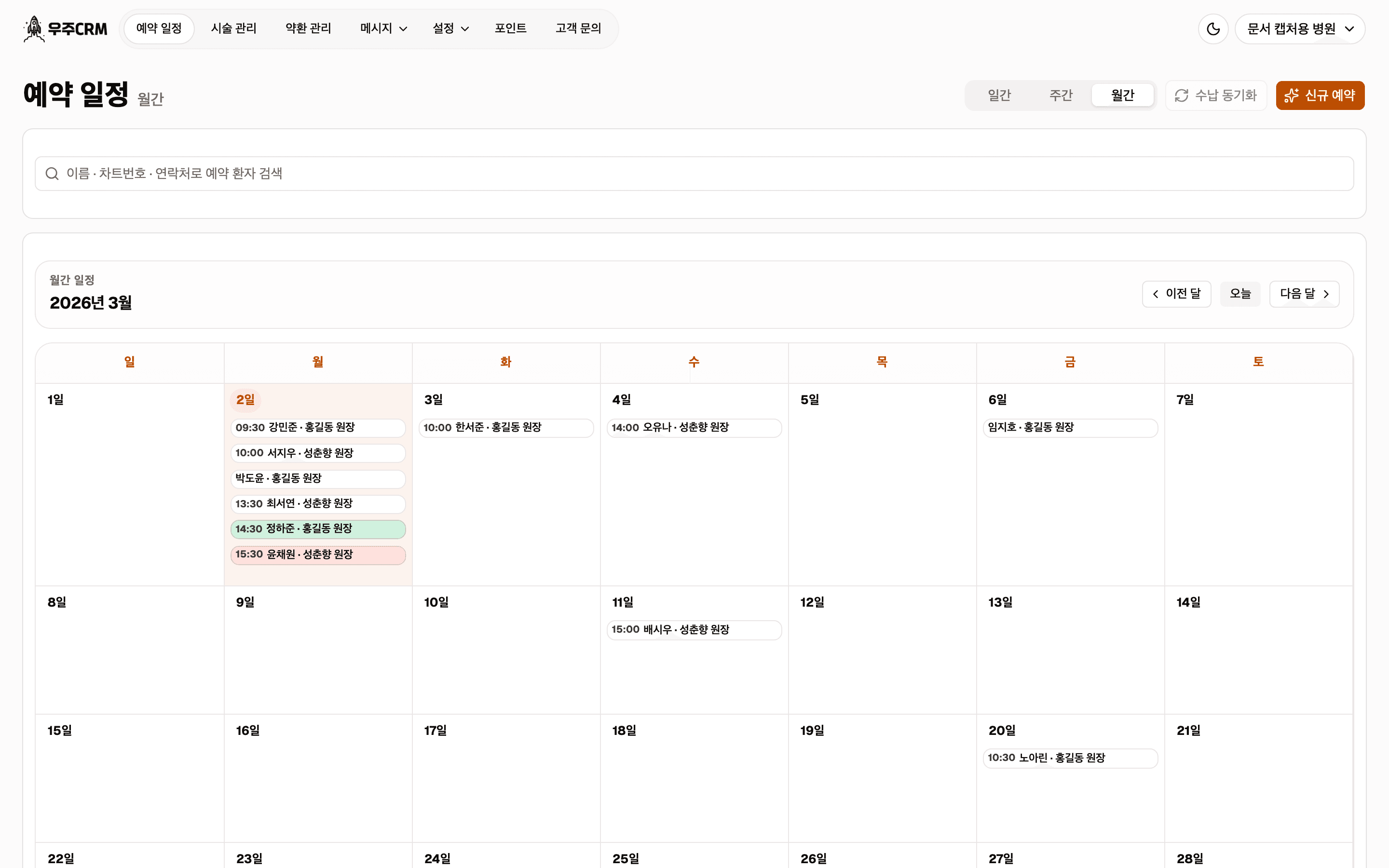Click the 수납 동기화 button
Screen dimensions: 1389x868
coord(1216,95)
